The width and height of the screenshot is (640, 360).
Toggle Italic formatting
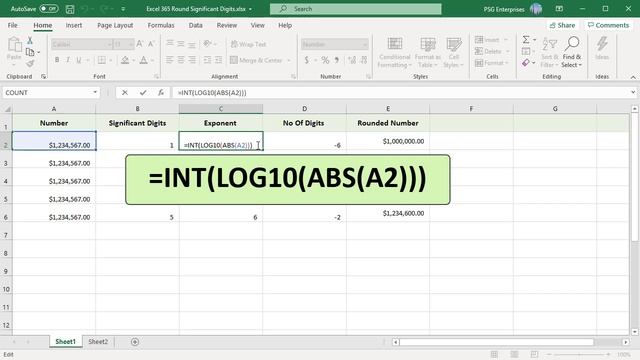[x=68, y=60]
